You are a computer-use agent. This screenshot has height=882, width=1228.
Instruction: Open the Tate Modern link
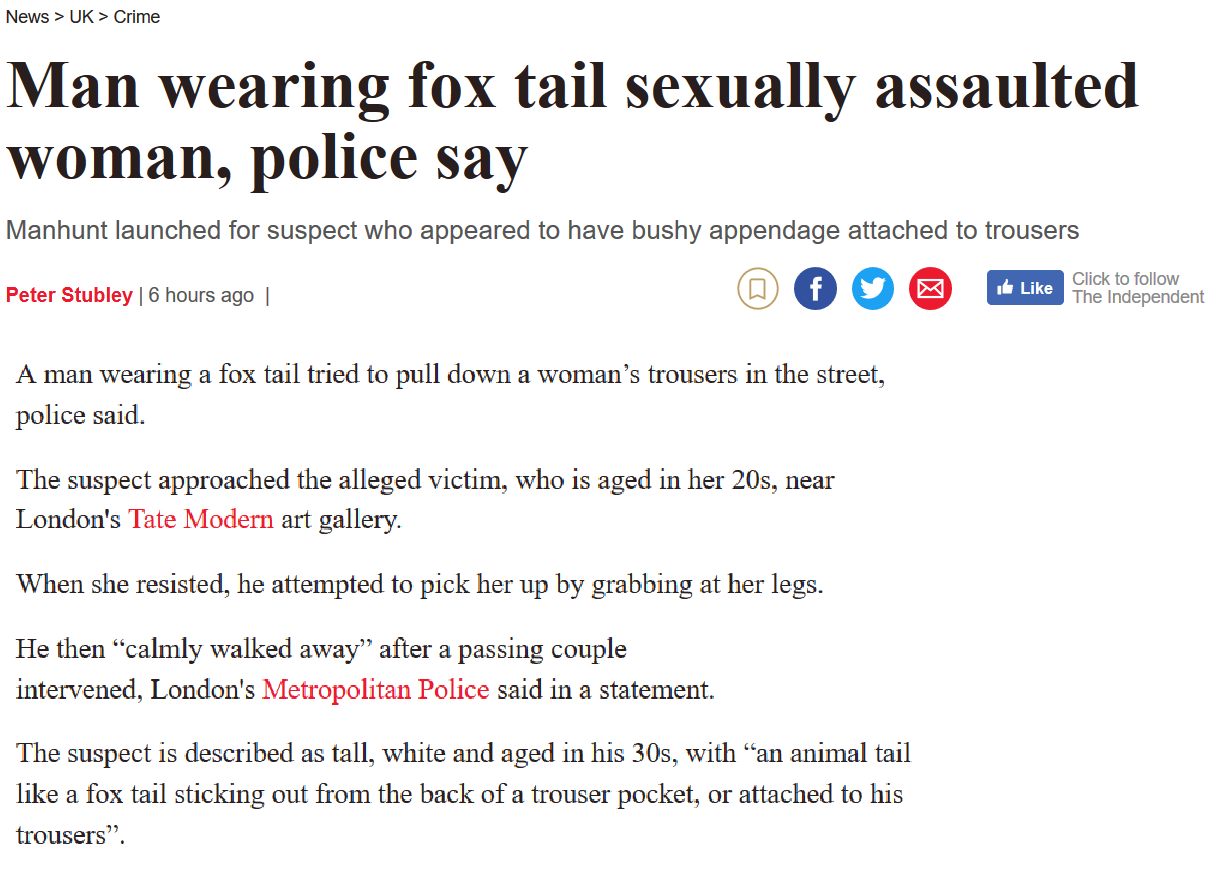pos(200,519)
